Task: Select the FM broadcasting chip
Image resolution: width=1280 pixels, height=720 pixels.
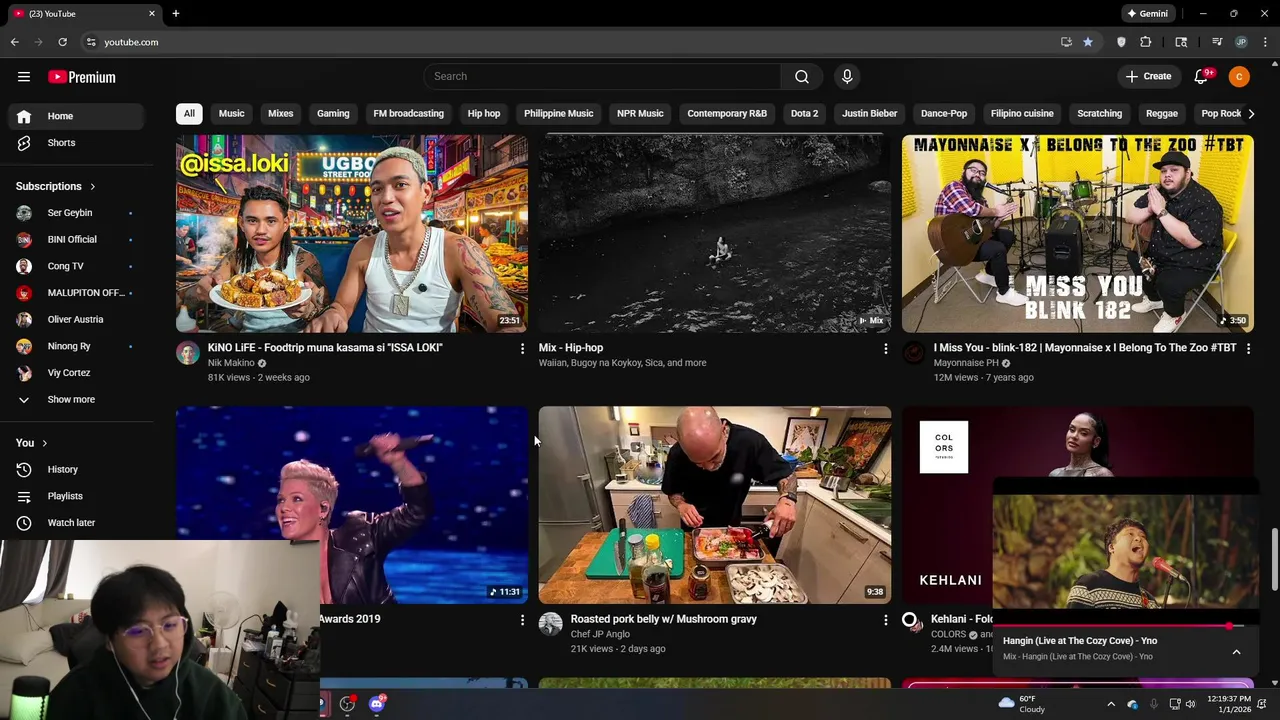Action: [x=408, y=113]
